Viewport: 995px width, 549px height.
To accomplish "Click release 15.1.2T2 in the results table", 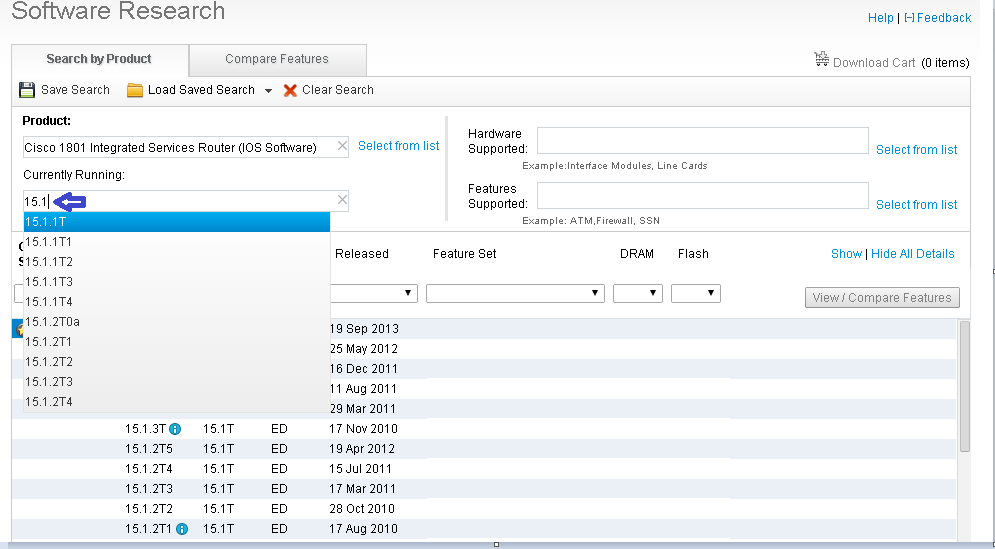I will [x=148, y=509].
